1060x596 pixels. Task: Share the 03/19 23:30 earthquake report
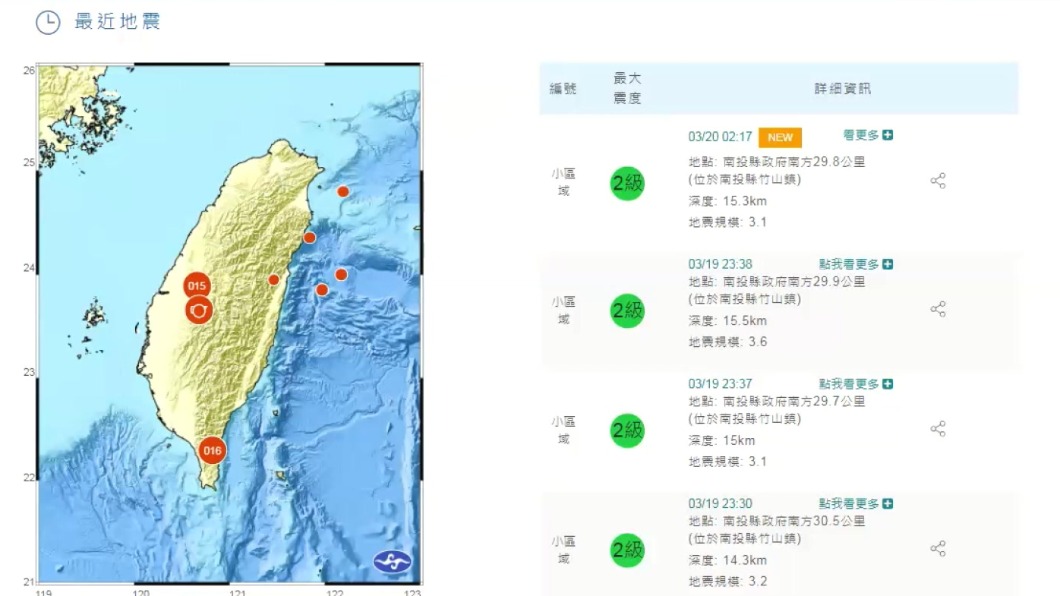pos(938,548)
